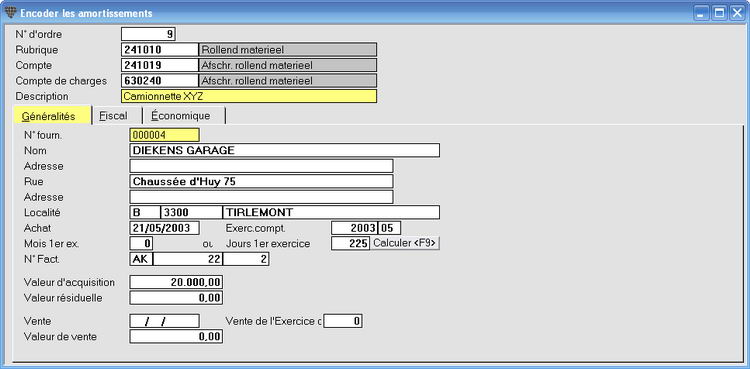This screenshot has height=369, width=750.
Task: Select the Généralités tab
Action: pyautogui.click(x=52, y=116)
